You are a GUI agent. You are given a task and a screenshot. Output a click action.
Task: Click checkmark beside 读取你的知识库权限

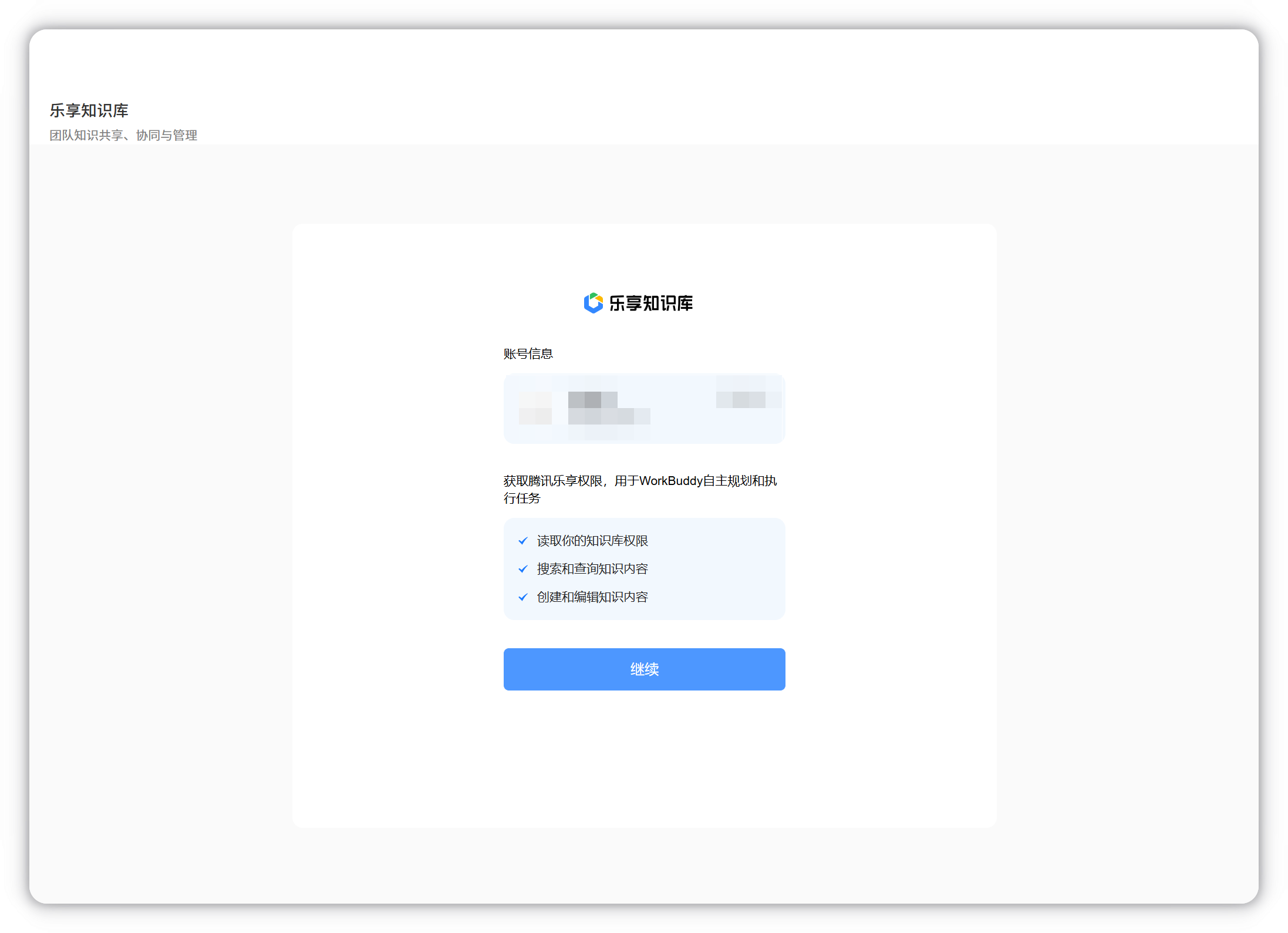click(x=522, y=541)
